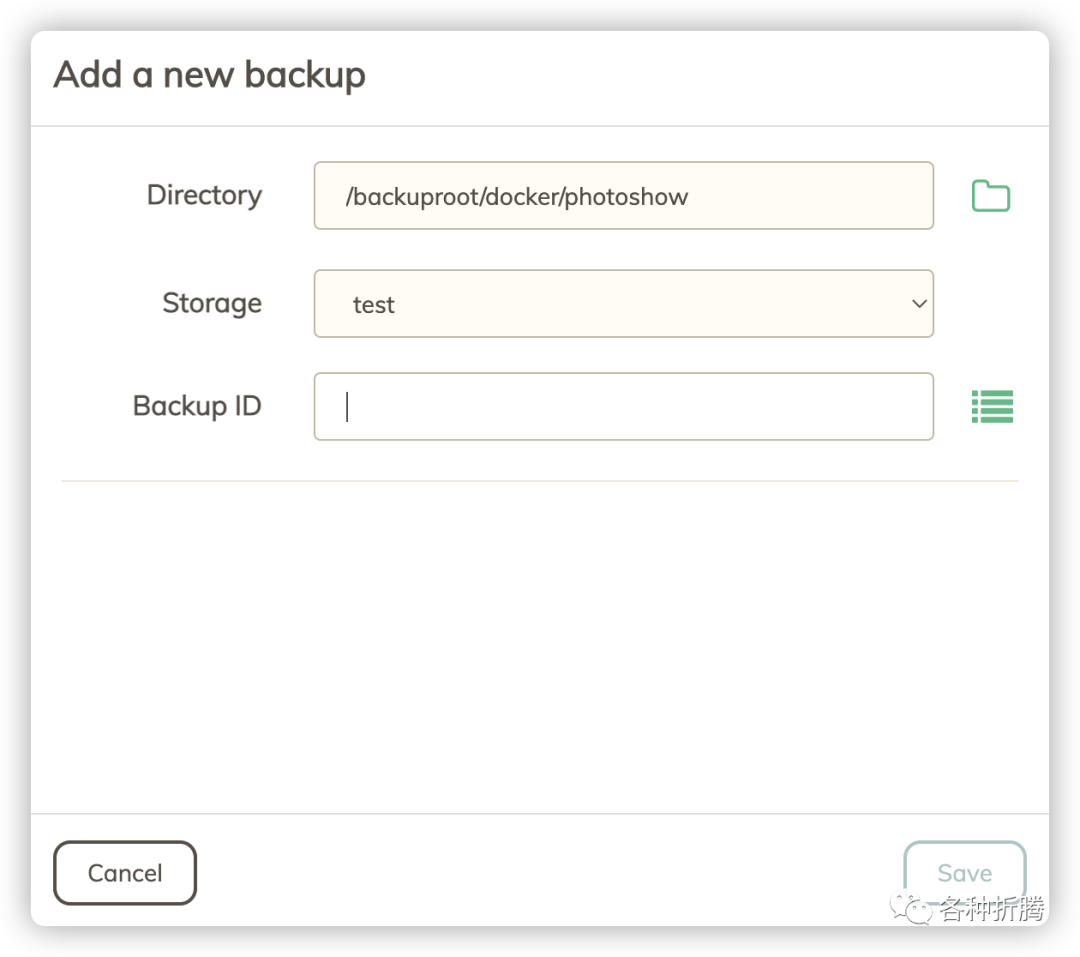Click the Storage dropdown chevron arrow

[920, 303]
